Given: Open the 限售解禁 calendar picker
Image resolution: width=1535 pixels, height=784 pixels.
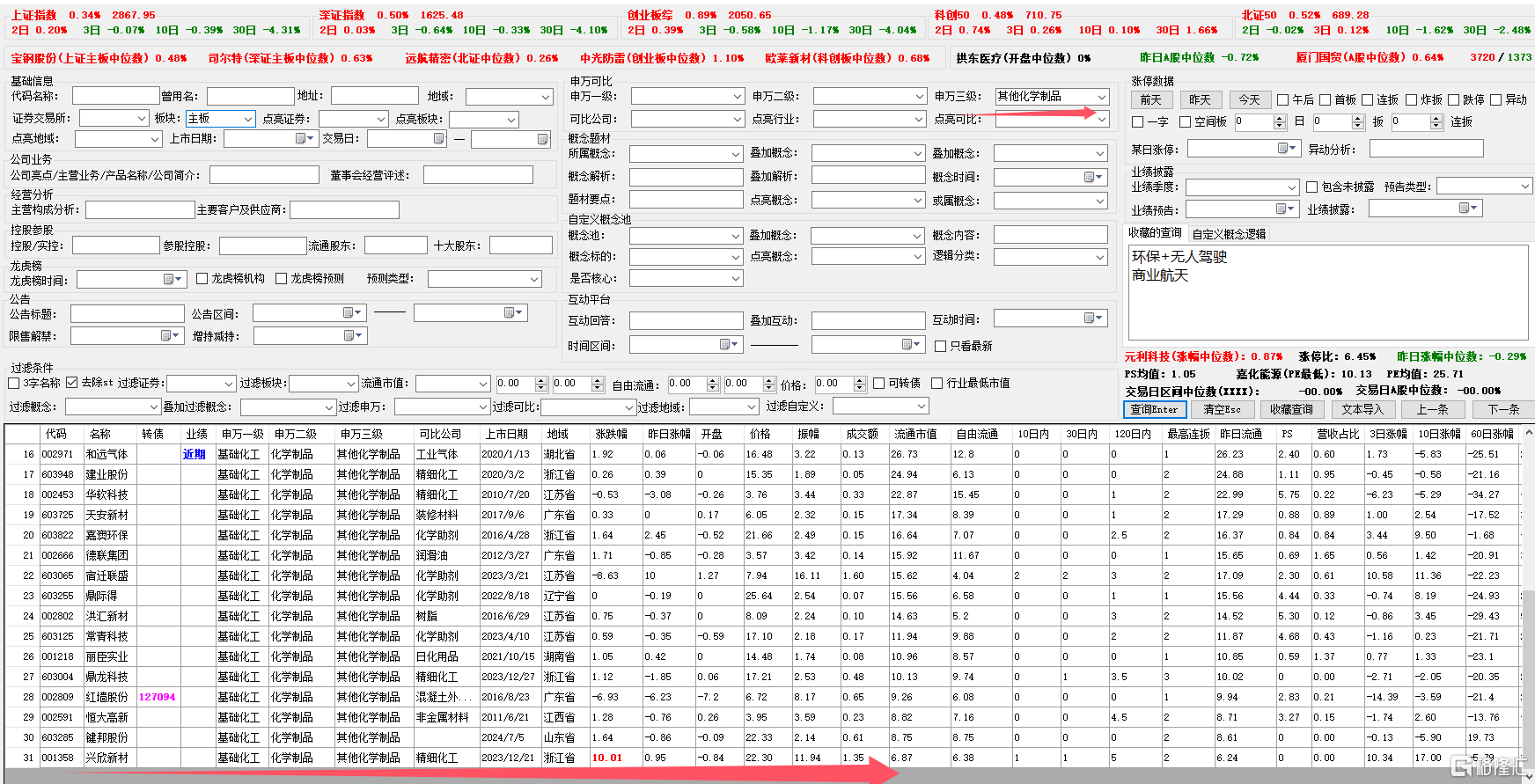Looking at the screenshot, I should pos(170,335).
